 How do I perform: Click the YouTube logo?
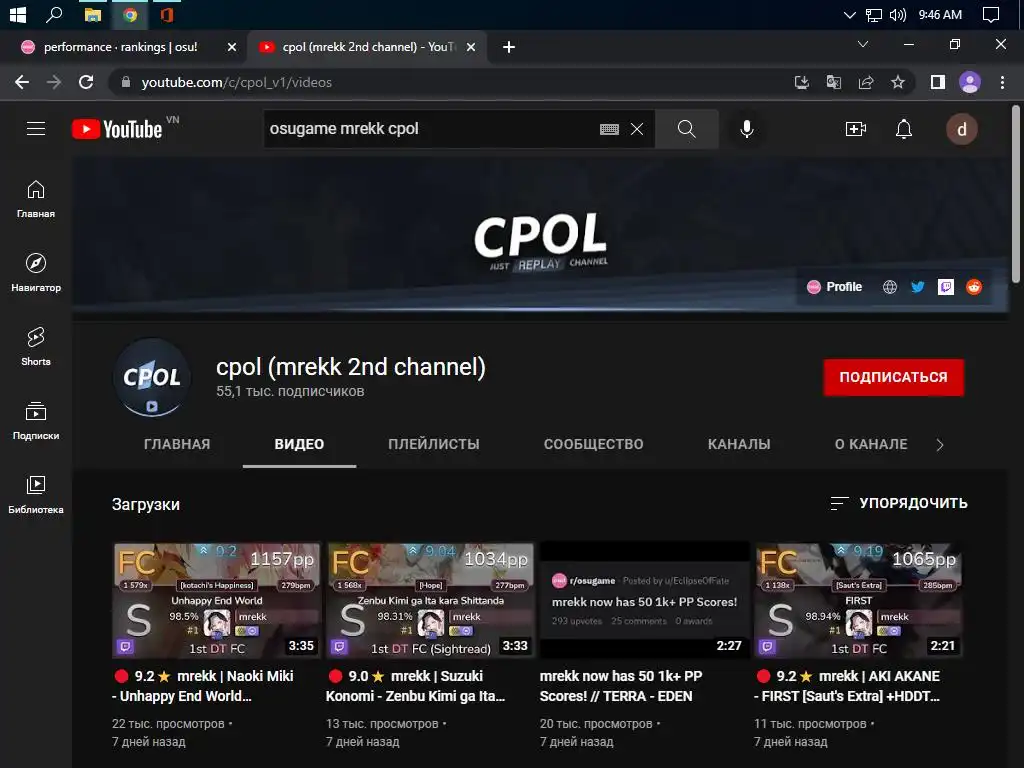click(117, 129)
